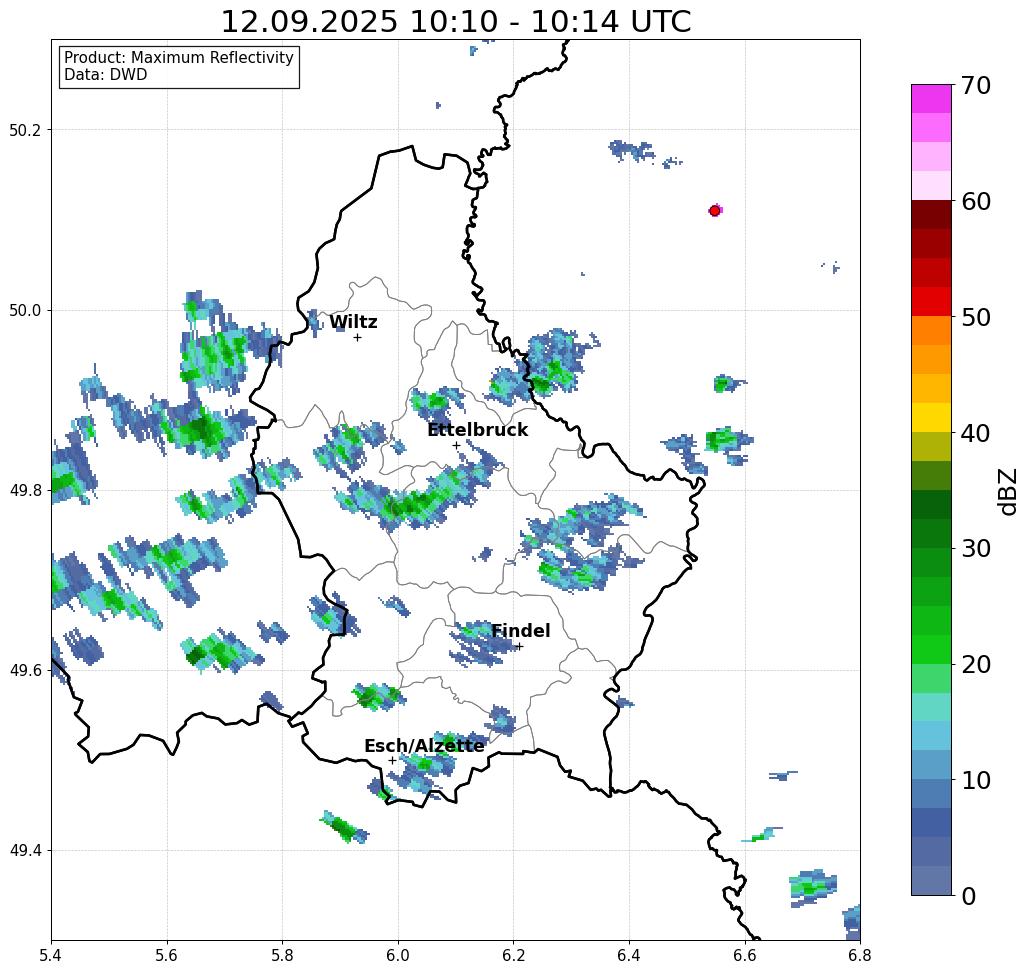This screenshot has height=973, width=1029.
Task: Click the longitude tick label 6.0
Action: pos(398,955)
